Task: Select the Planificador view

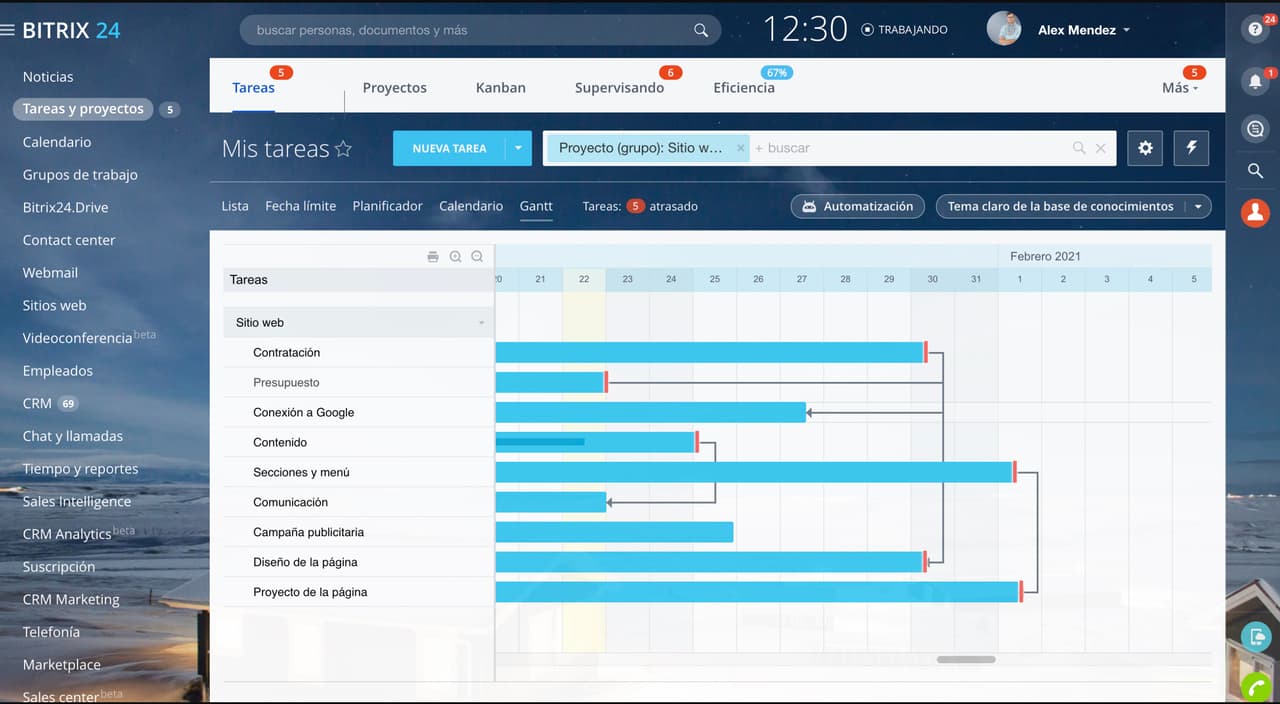Action: point(387,206)
